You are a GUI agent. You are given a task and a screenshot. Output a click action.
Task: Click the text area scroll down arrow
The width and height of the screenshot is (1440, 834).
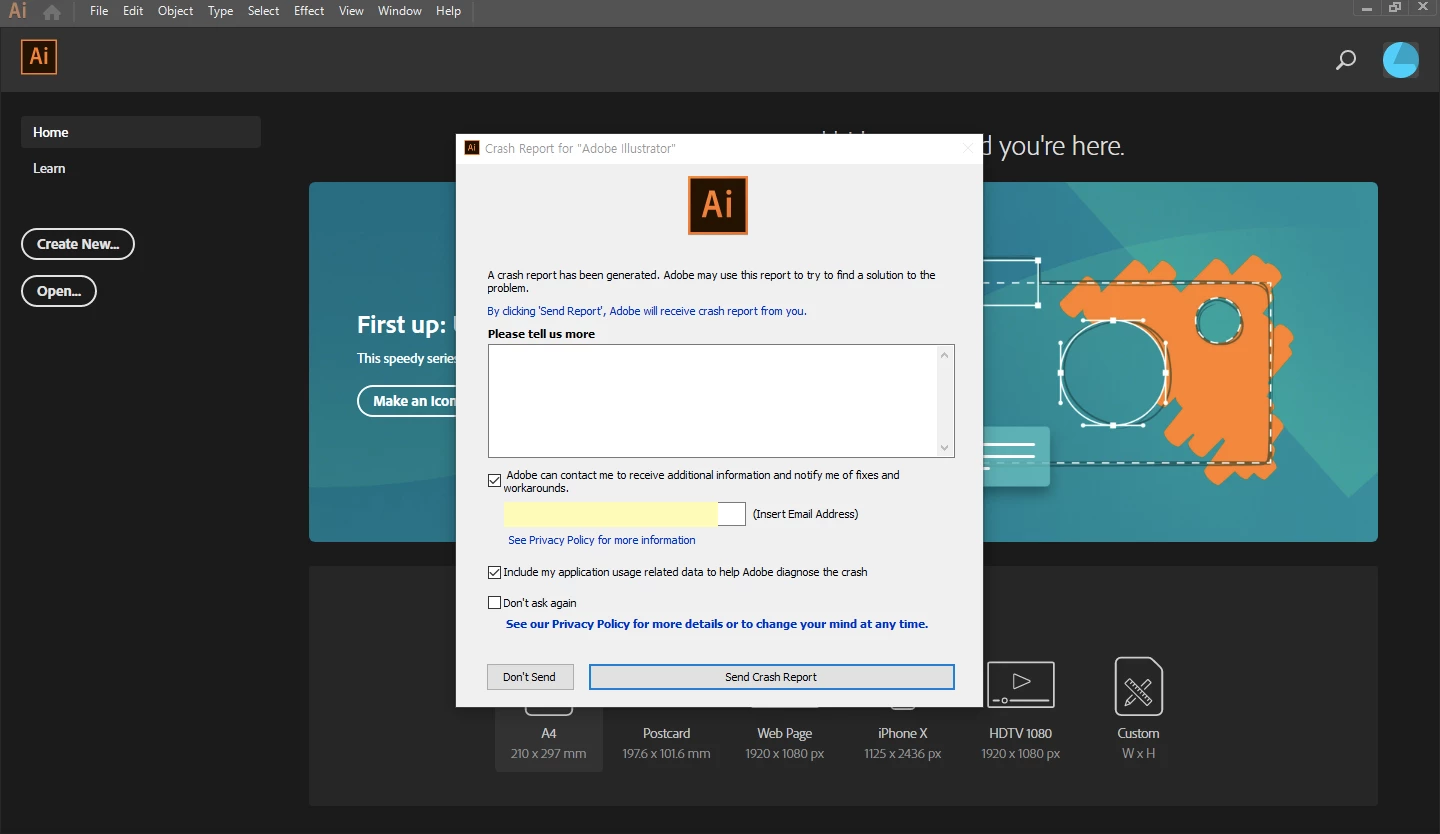tap(945, 449)
